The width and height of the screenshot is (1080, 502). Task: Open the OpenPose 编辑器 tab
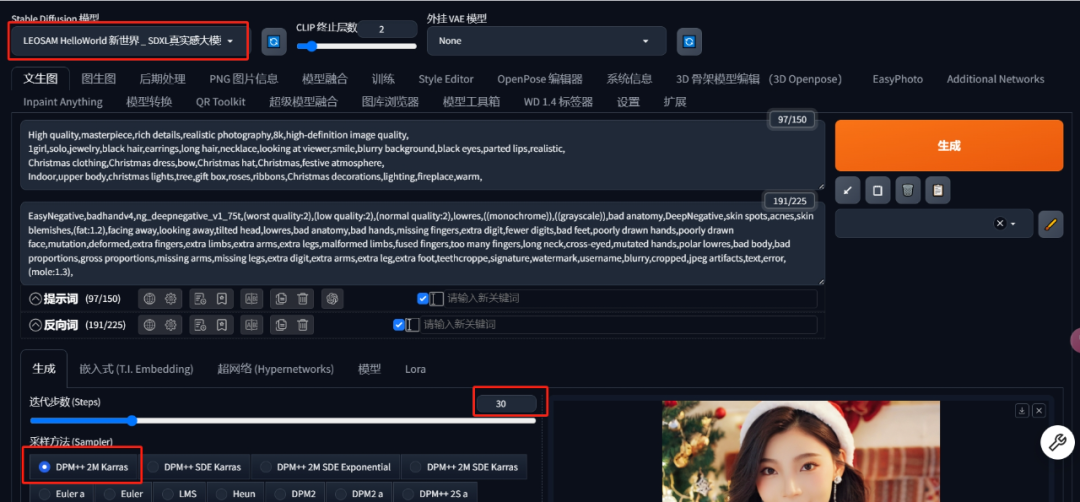tap(540, 79)
